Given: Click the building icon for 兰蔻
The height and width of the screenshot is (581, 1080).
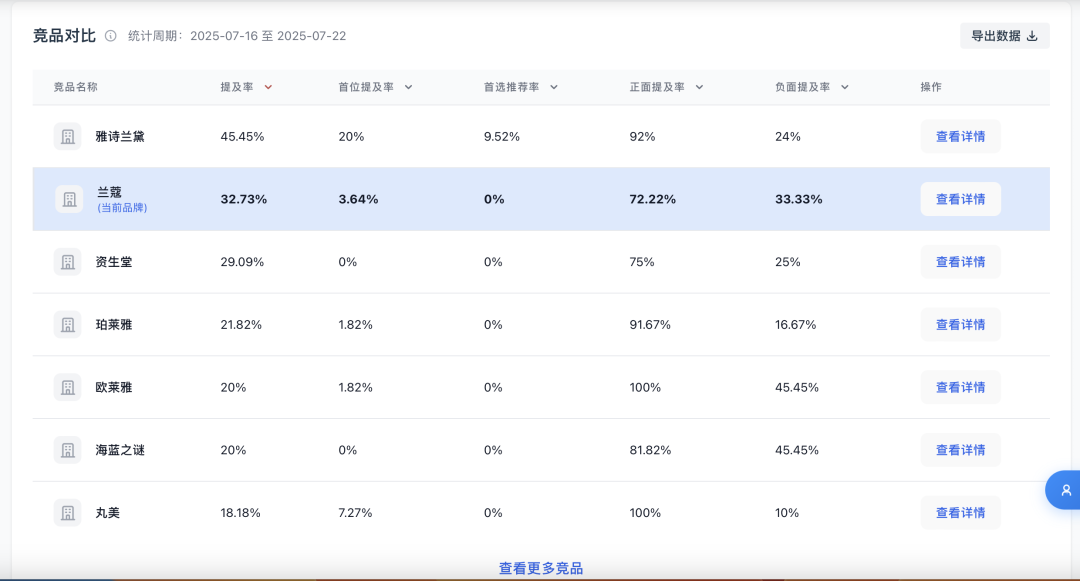Looking at the screenshot, I should (69, 199).
